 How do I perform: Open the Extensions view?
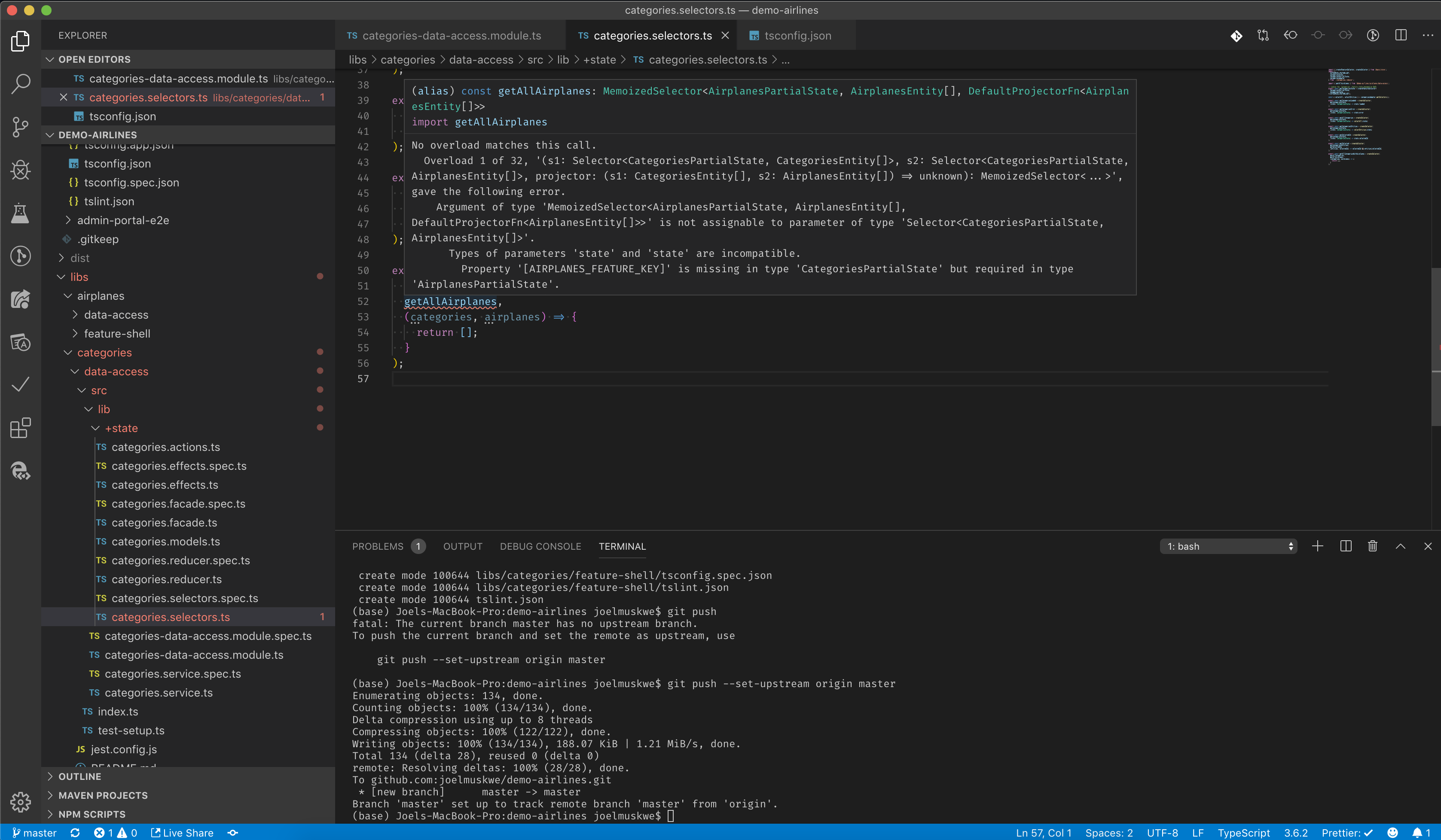click(21, 427)
